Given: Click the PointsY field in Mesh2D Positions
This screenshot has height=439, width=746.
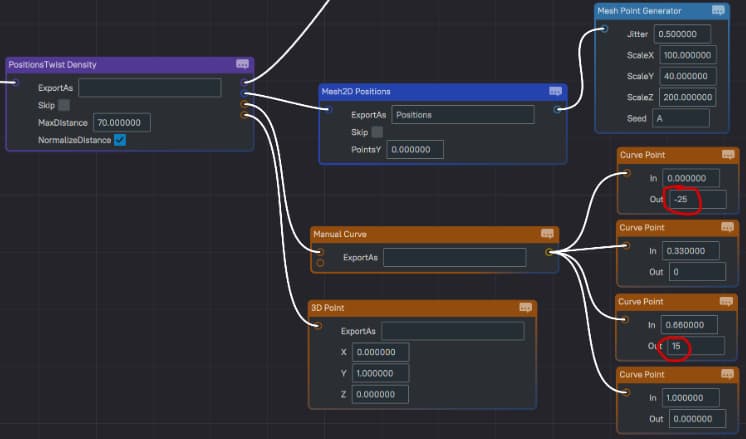Looking at the screenshot, I should coord(415,150).
